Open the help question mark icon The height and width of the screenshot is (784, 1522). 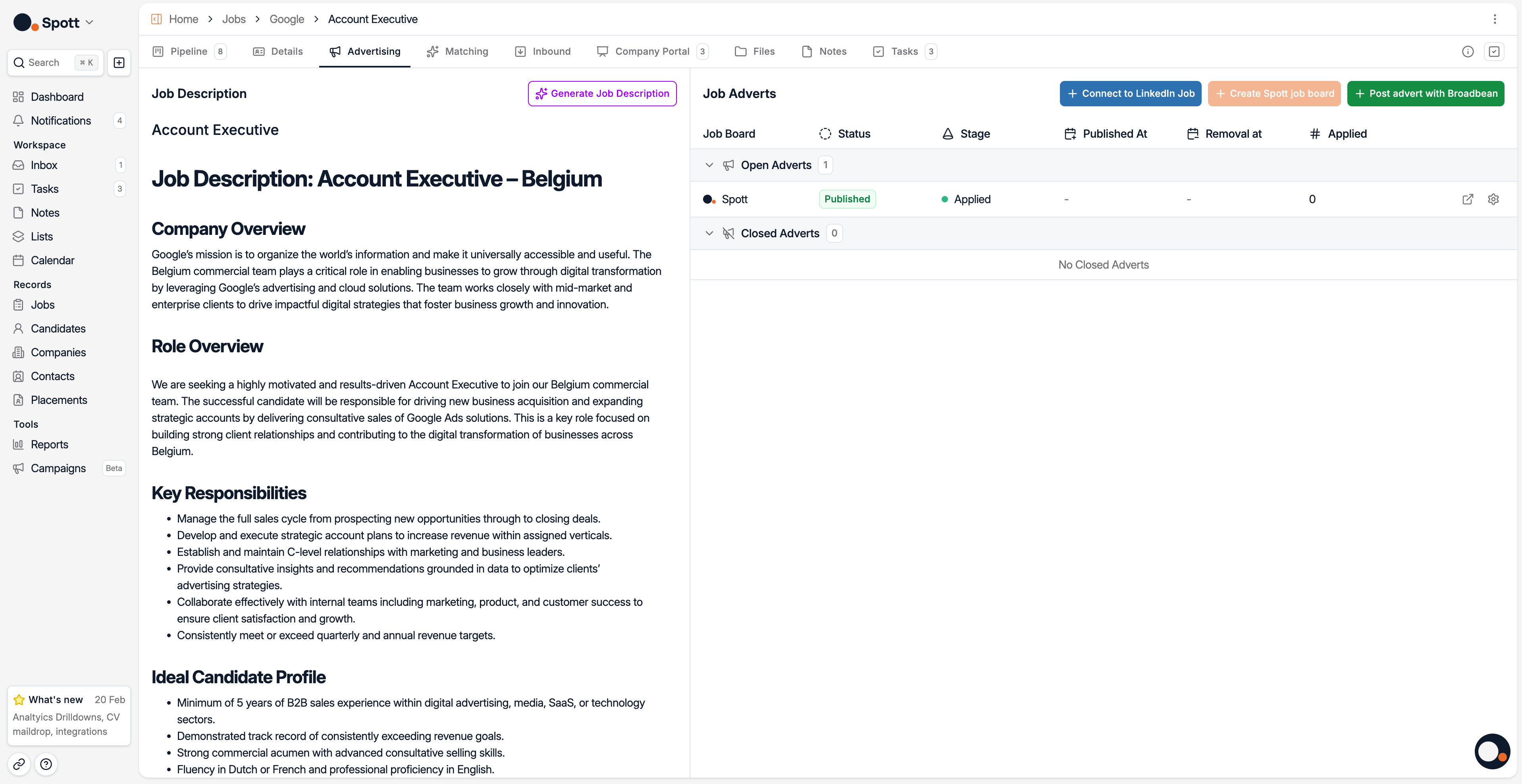point(46,764)
